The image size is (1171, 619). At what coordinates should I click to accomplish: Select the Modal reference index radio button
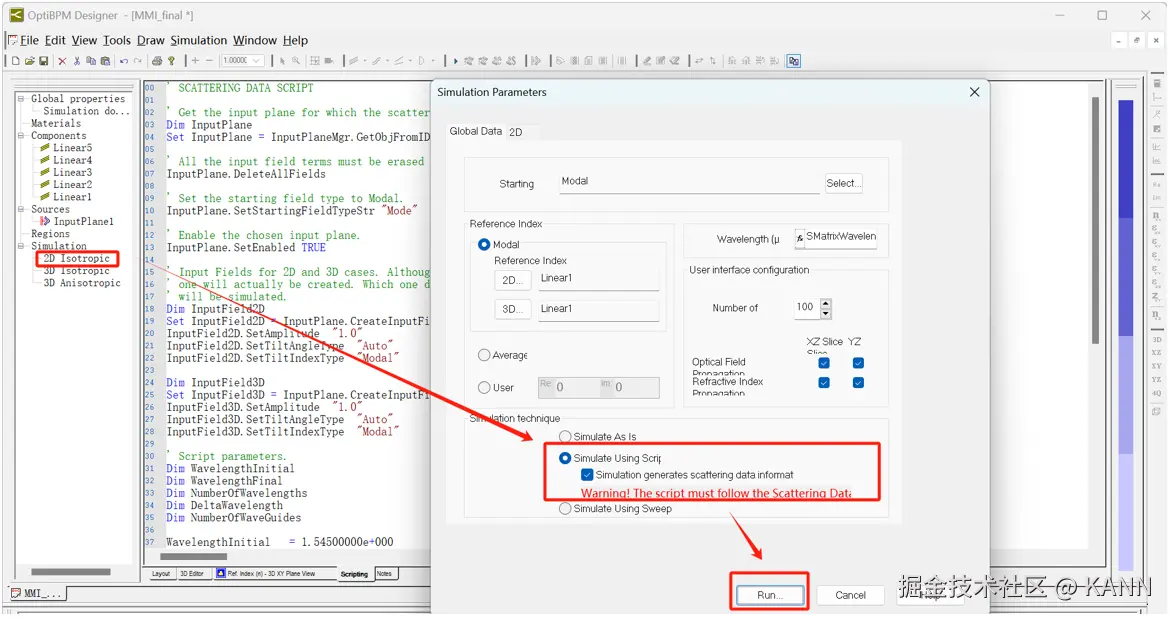point(484,245)
